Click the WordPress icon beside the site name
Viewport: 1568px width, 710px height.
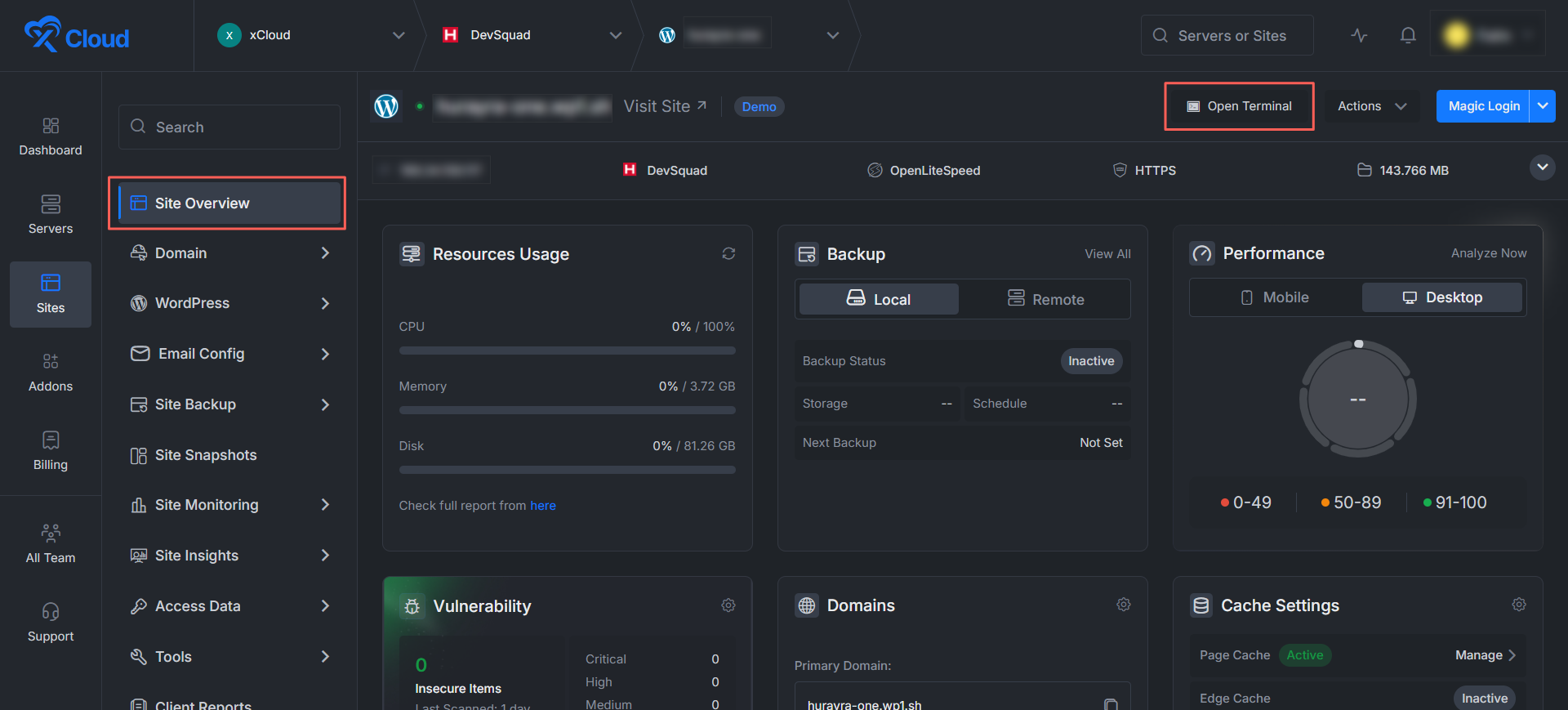click(x=386, y=106)
